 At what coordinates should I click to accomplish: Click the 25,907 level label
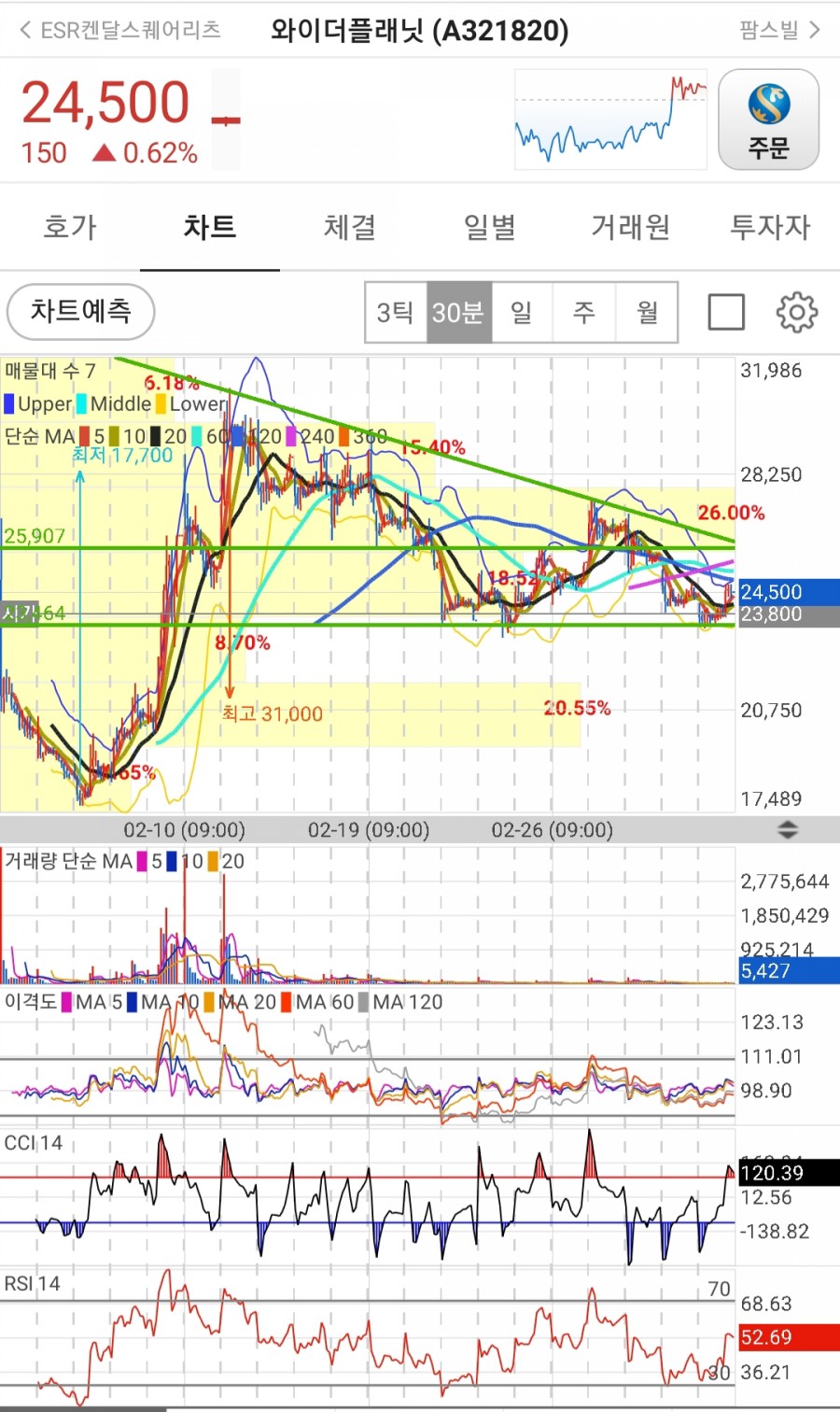[x=35, y=536]
